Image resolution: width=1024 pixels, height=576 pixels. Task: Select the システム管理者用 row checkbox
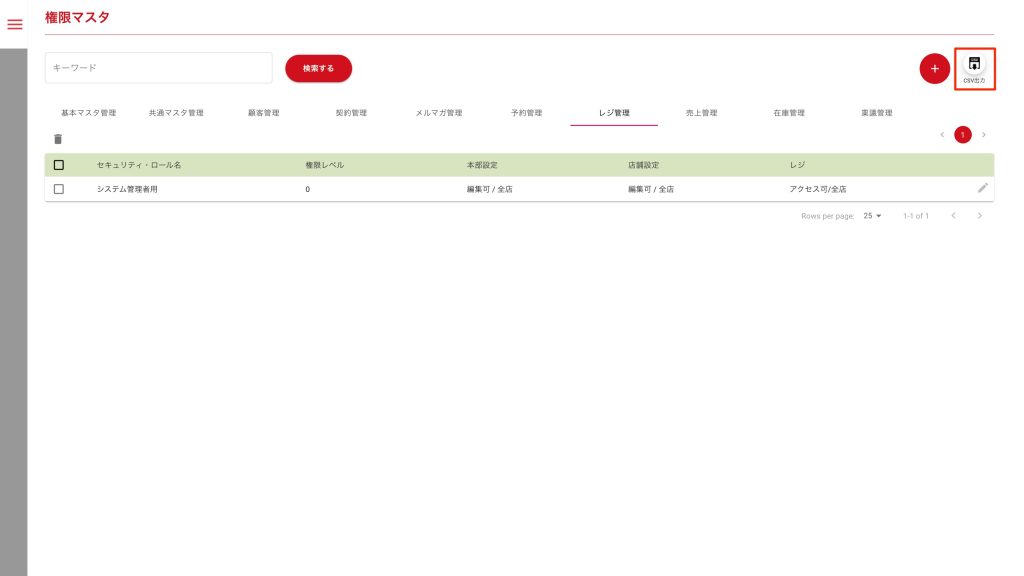[59, 189]
